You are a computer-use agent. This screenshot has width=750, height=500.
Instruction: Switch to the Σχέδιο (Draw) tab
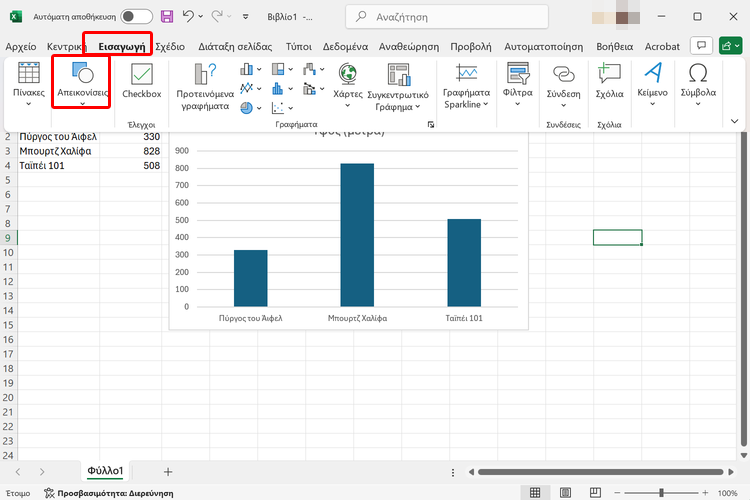[170, 46]
